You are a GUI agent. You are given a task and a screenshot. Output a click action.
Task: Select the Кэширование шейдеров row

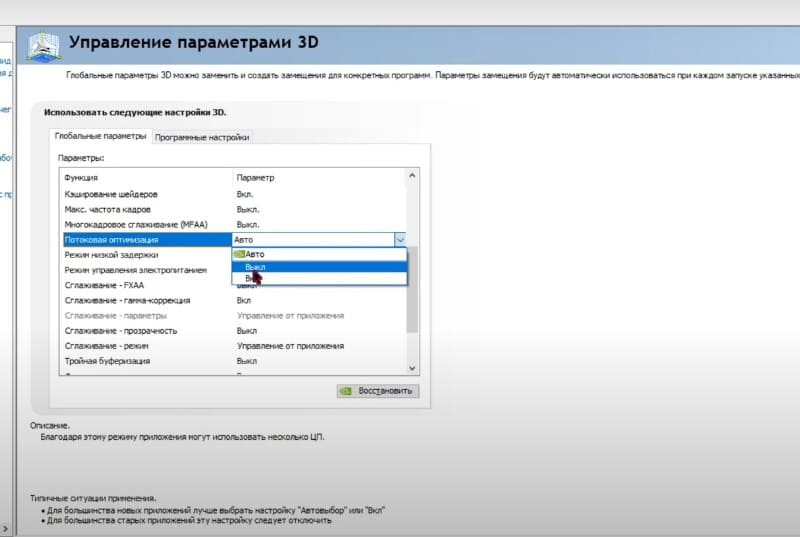click(112, 194)
